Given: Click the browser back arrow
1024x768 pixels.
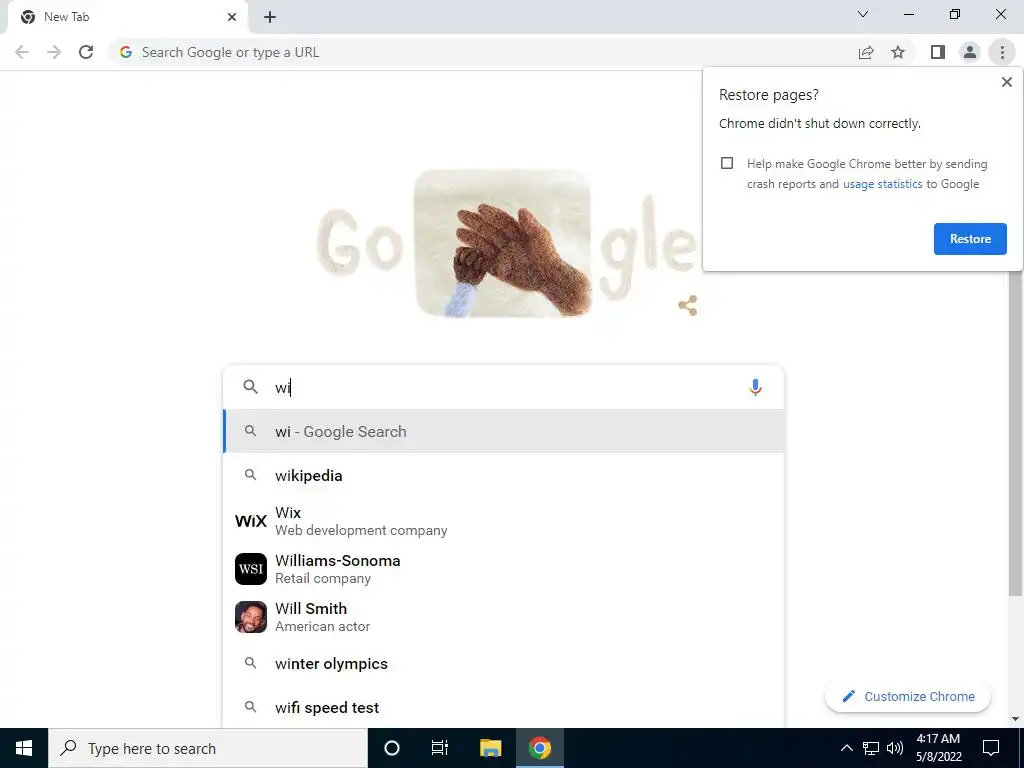Looking at the screenshot, I should [x=22, y=52].
